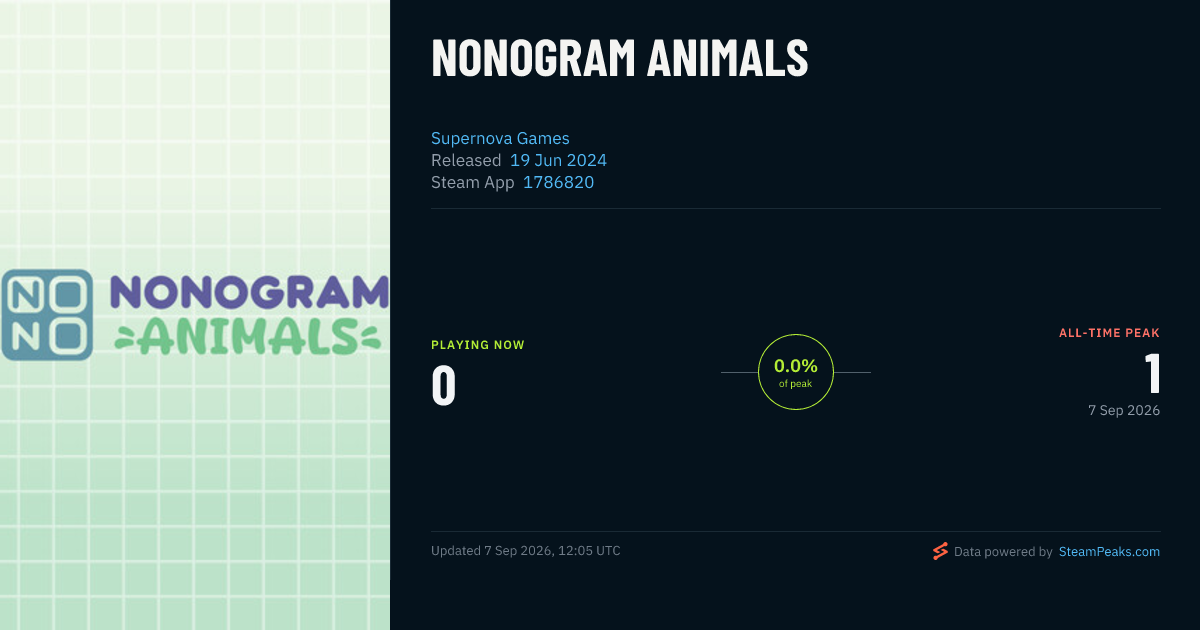The height and width of the screenshot is (630, 1200).
Task: Open the Supernova Games developer link
Action: pos(500,138)
